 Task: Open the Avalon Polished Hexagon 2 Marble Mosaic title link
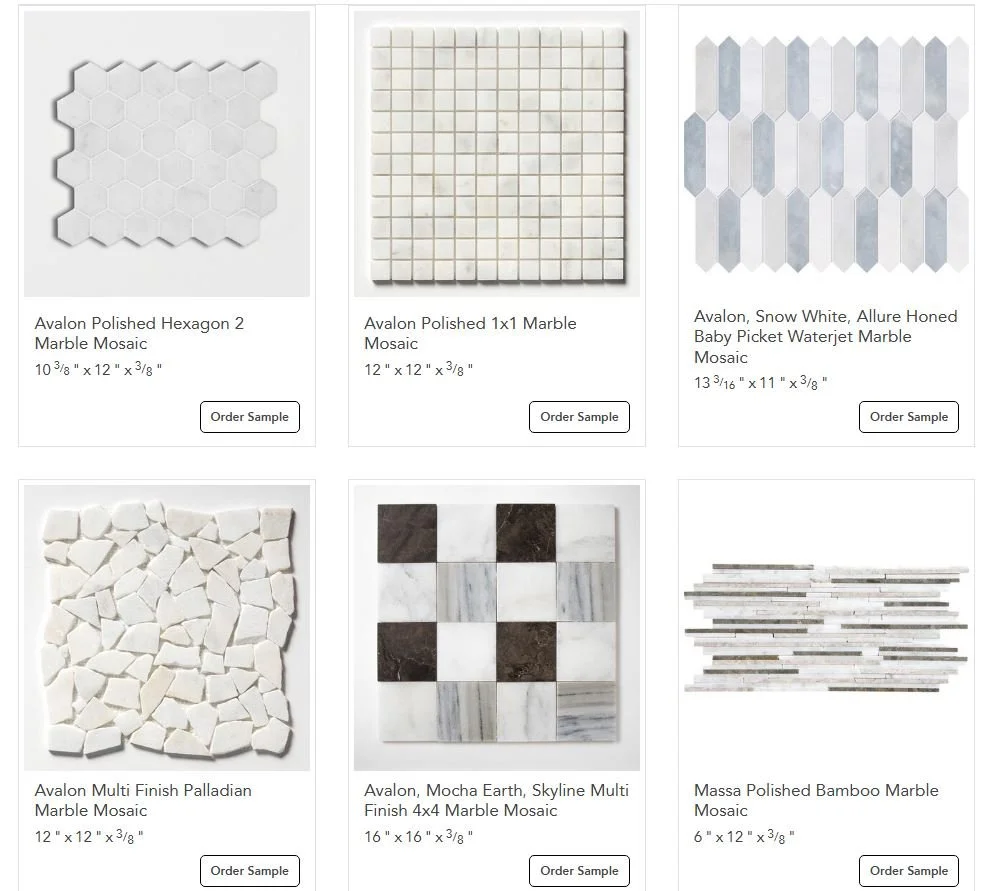(x=139, y=333)
